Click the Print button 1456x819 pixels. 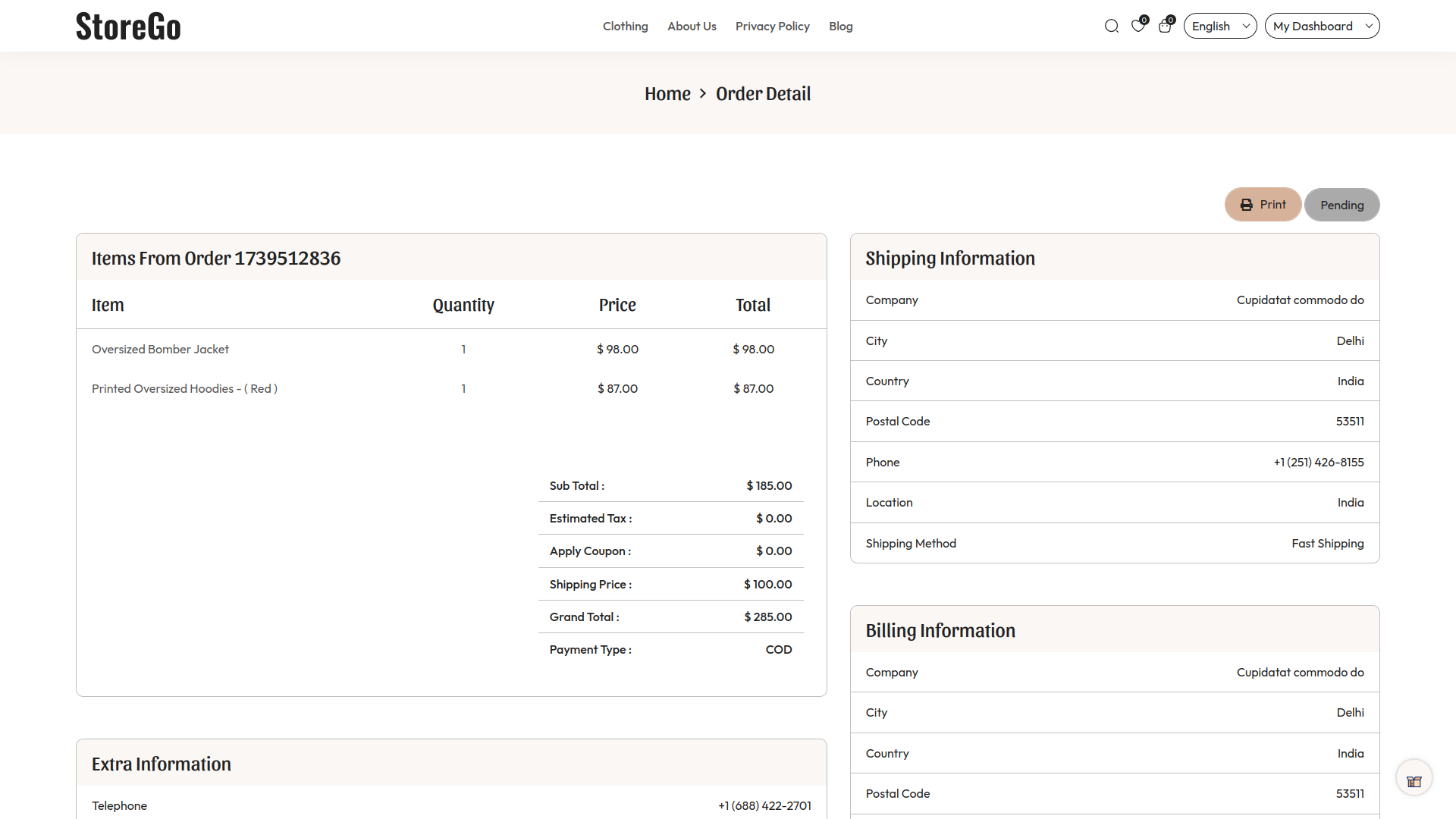1262,204
